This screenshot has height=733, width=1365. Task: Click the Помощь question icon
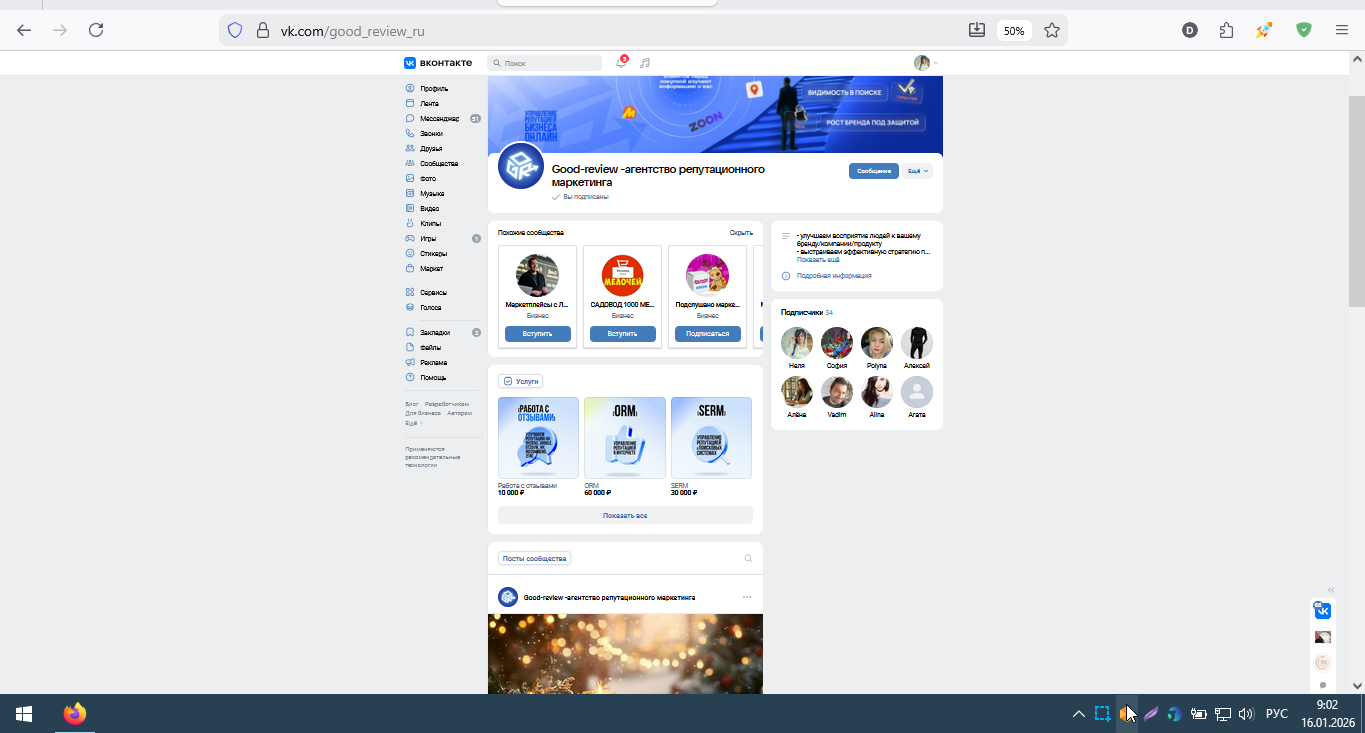coord(410,377)
